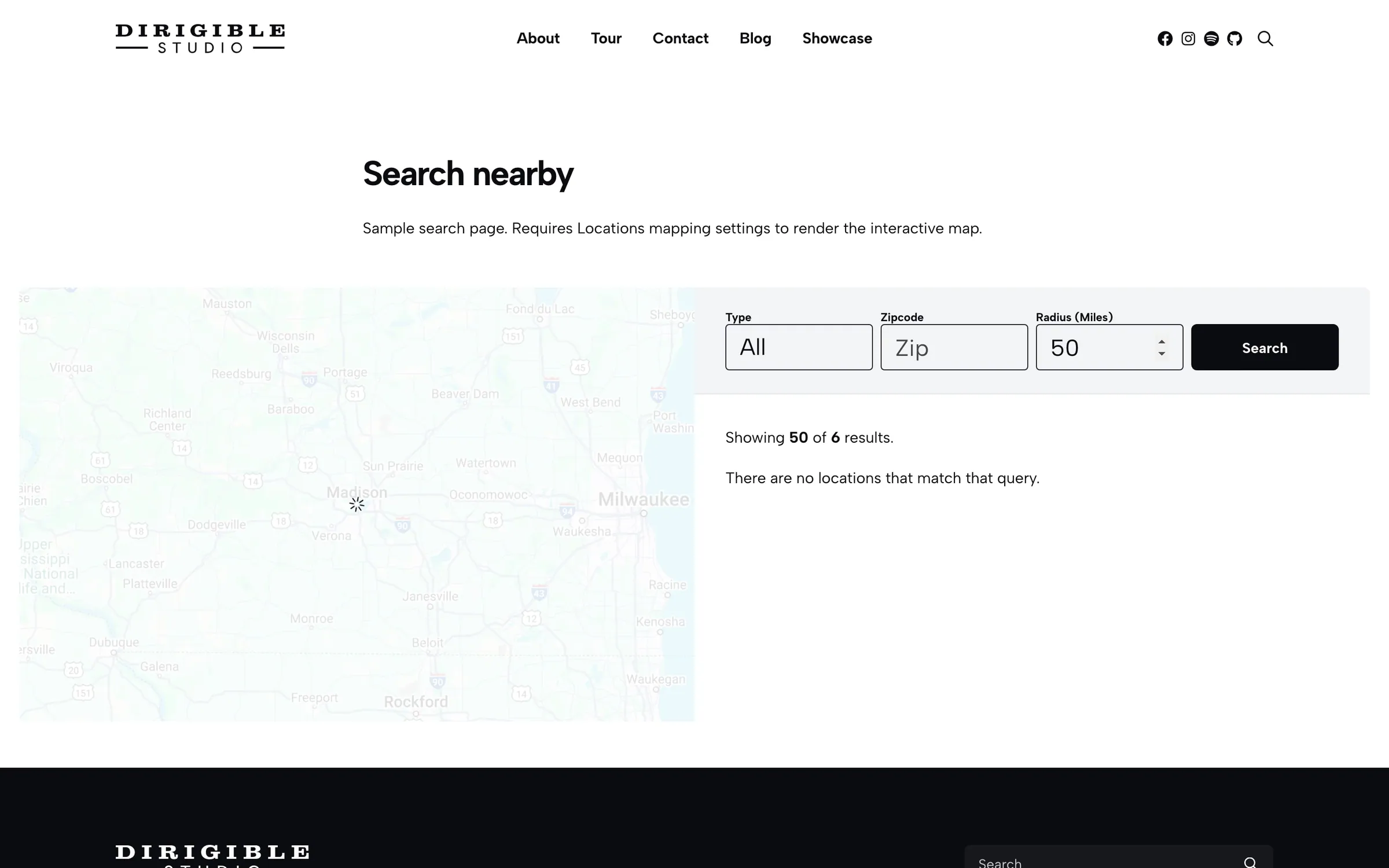Click the 'no locations that match' message
The image size is (1389, 868).
point(882,478)
